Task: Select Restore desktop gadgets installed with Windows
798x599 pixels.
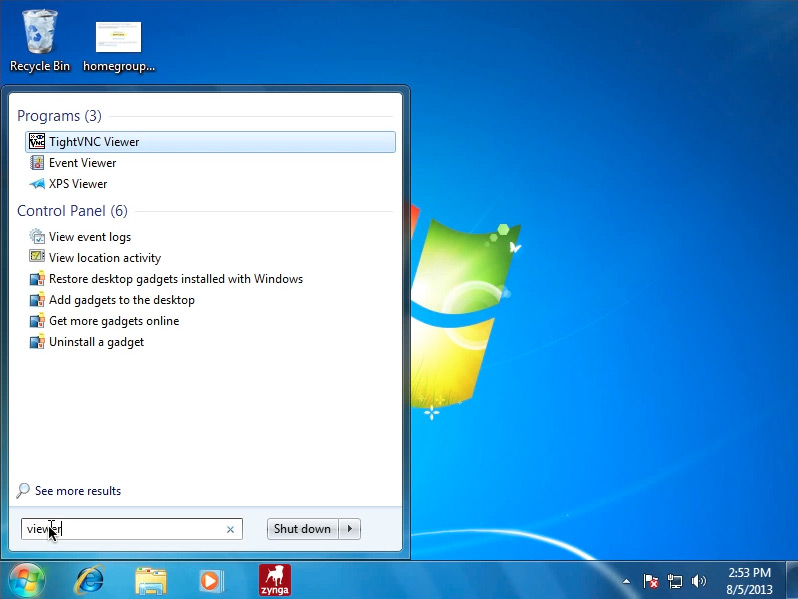Action: coord(176,279)
